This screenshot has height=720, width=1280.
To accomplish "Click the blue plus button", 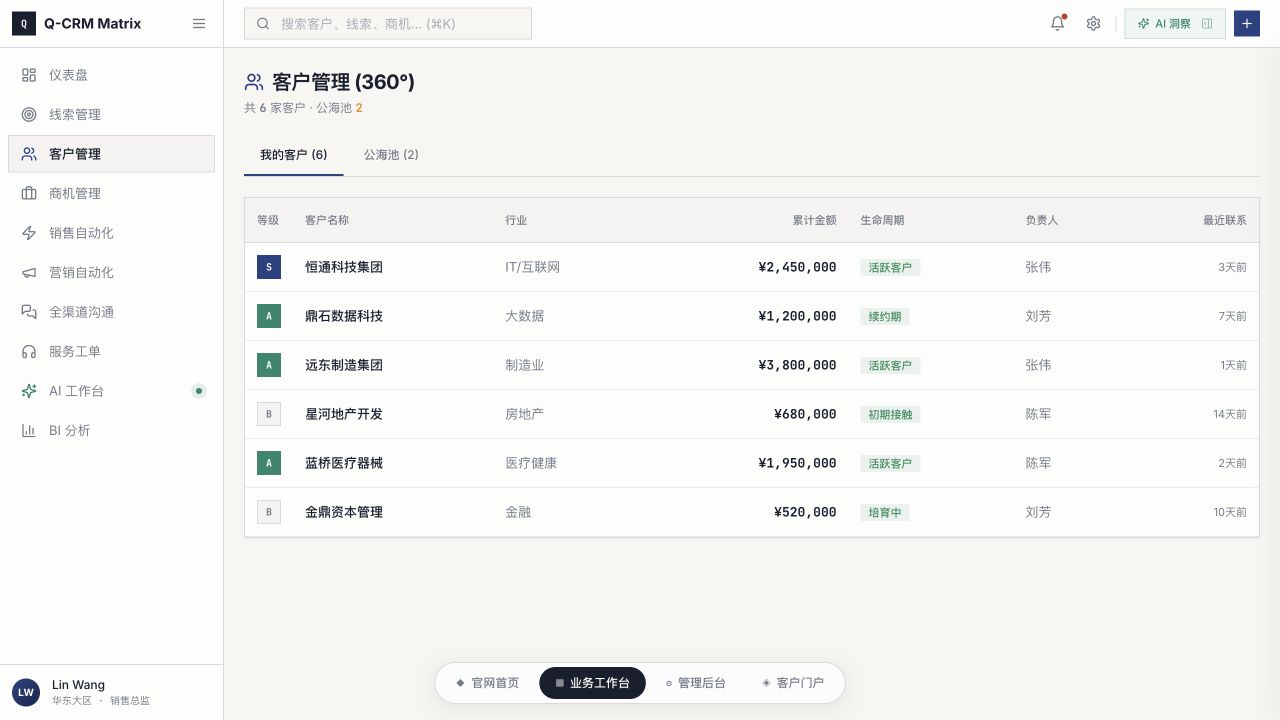I will click(1246, 24).
